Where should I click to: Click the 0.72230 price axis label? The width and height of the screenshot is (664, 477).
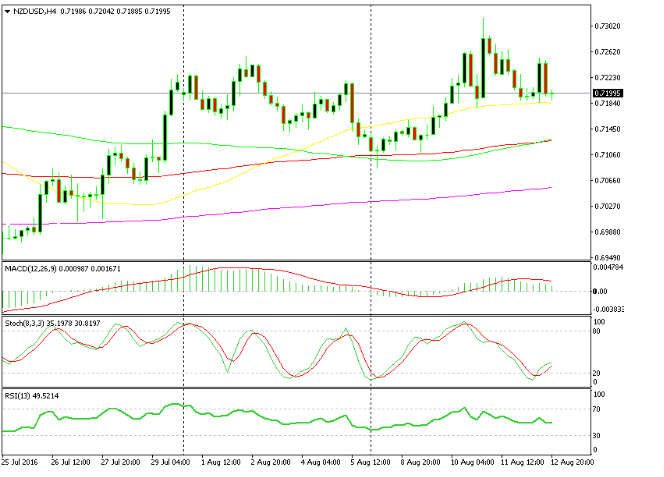(607, 78)
